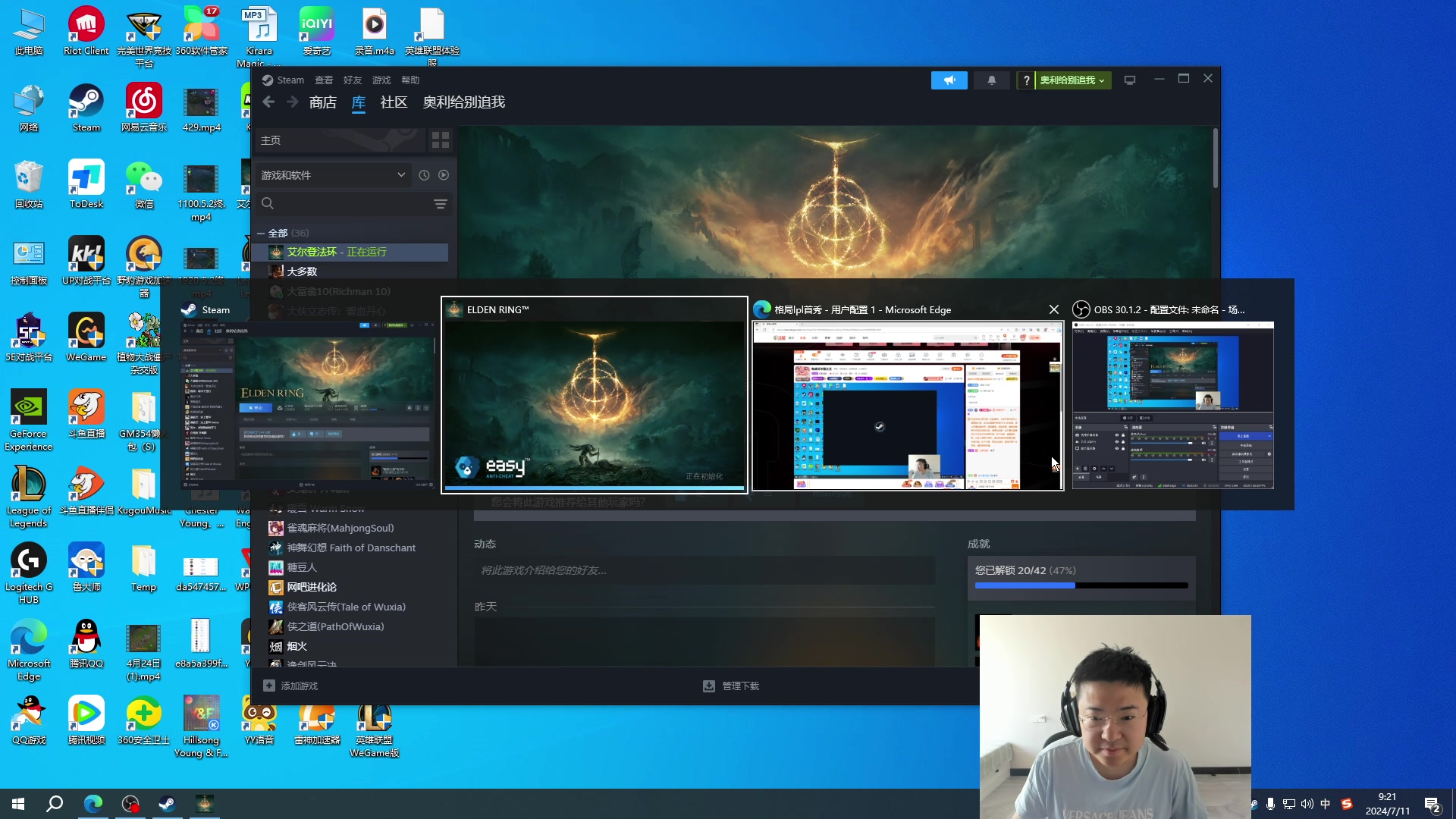
Task: Click recent games clock filter icon
Action: point(424,175)
